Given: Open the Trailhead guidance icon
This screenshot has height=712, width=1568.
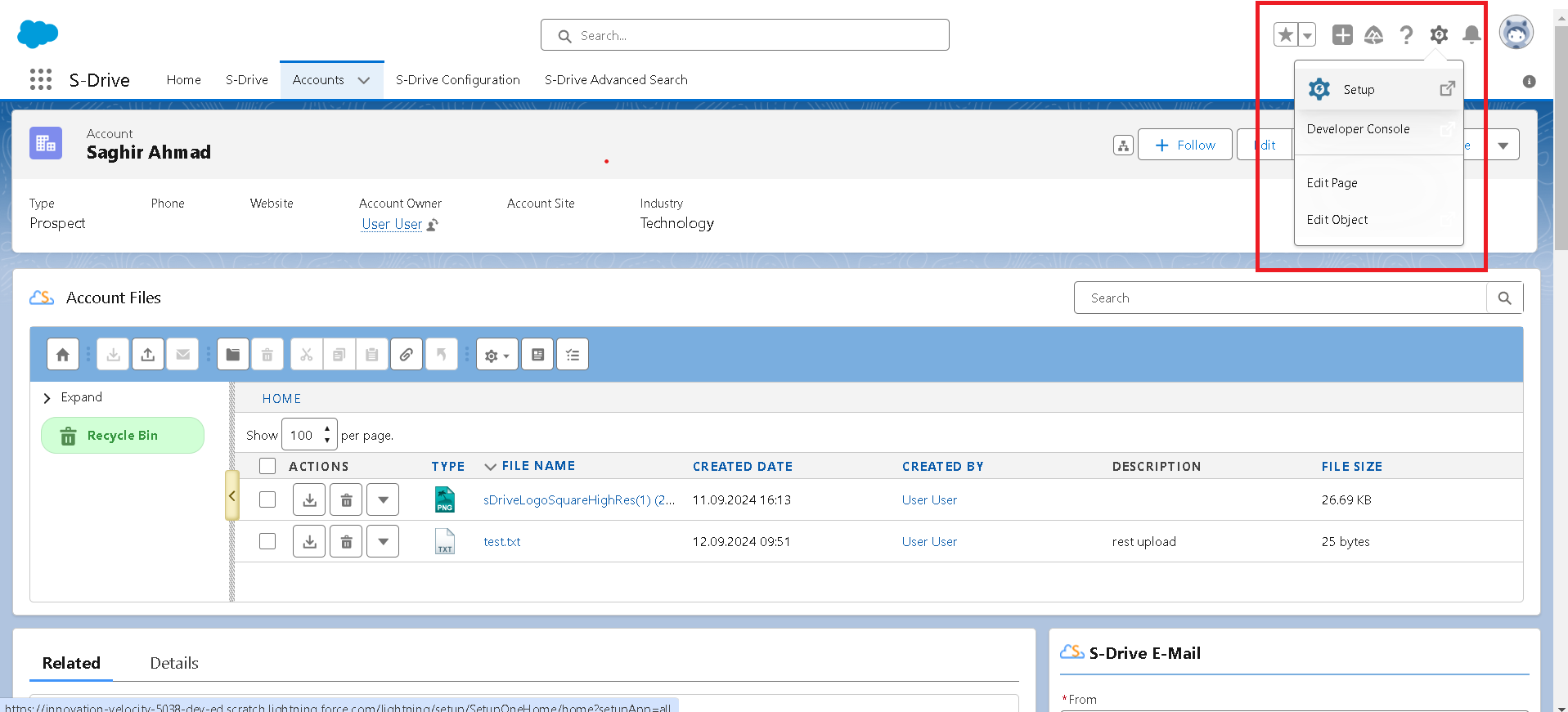Looking at the screenshot, I should [x=1373, y=35].
